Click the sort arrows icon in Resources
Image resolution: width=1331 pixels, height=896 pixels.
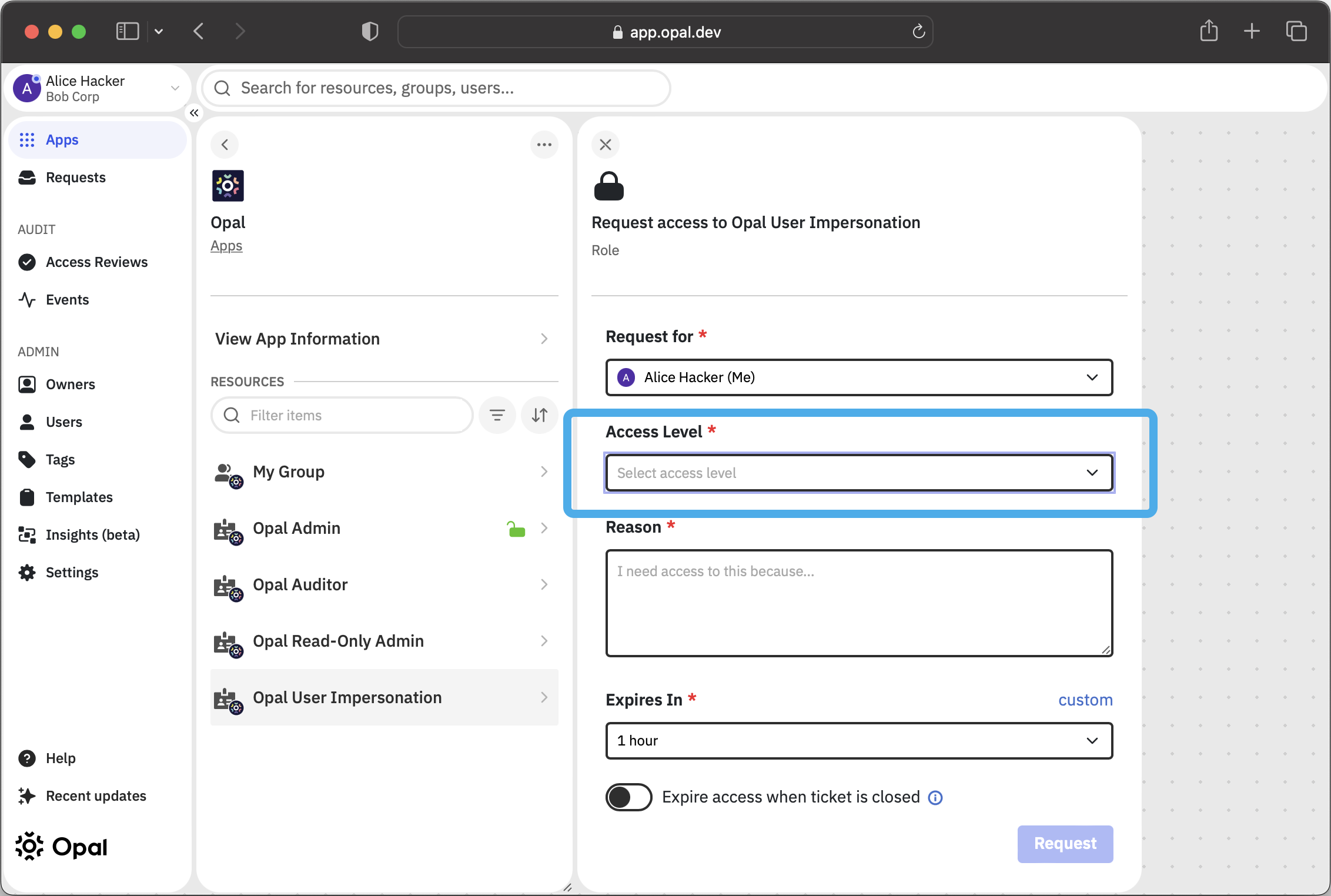tap(540, 416)
